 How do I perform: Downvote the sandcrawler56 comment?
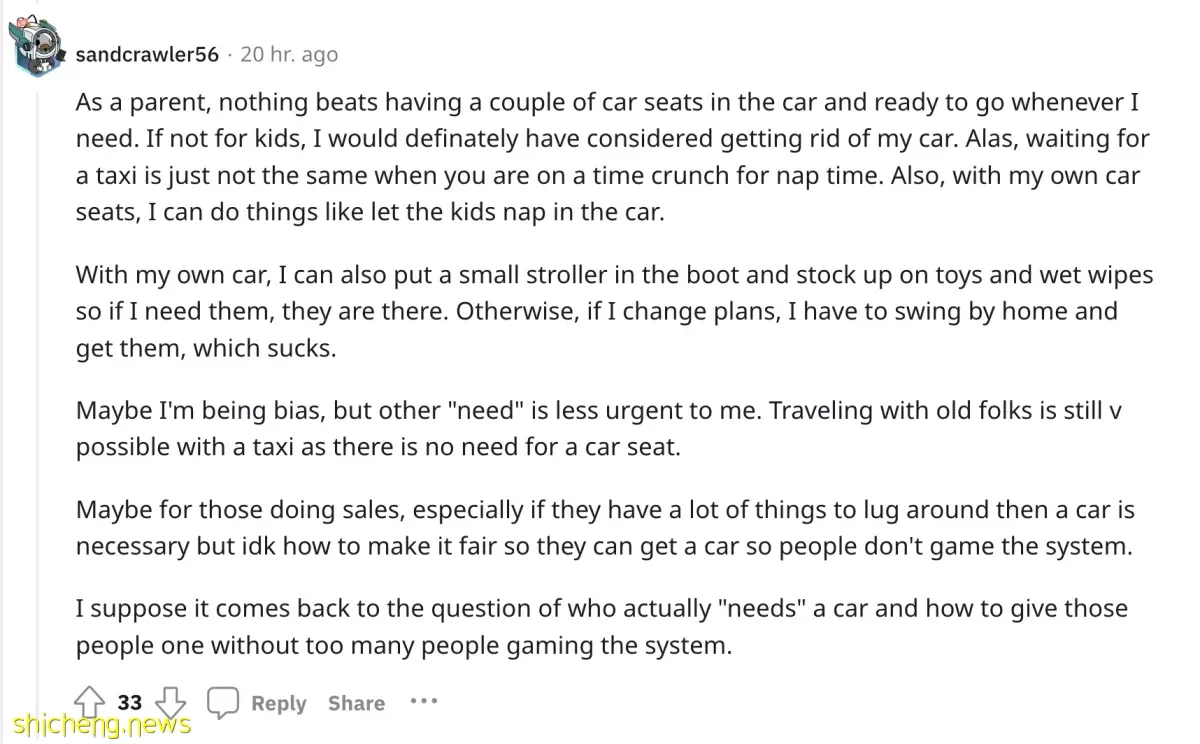click(172, 702)
